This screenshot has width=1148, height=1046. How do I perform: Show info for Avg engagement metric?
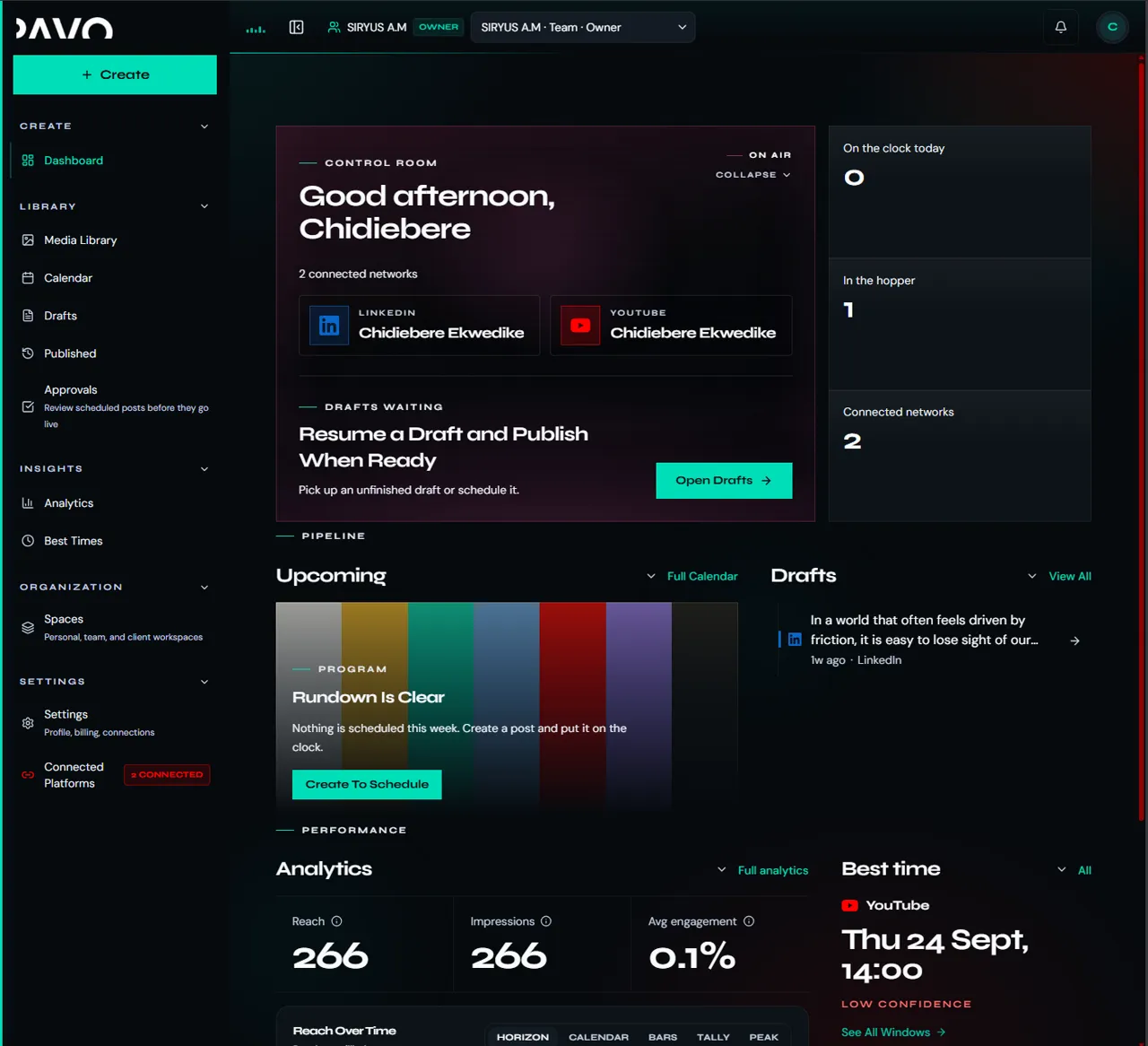coord(749,921)
